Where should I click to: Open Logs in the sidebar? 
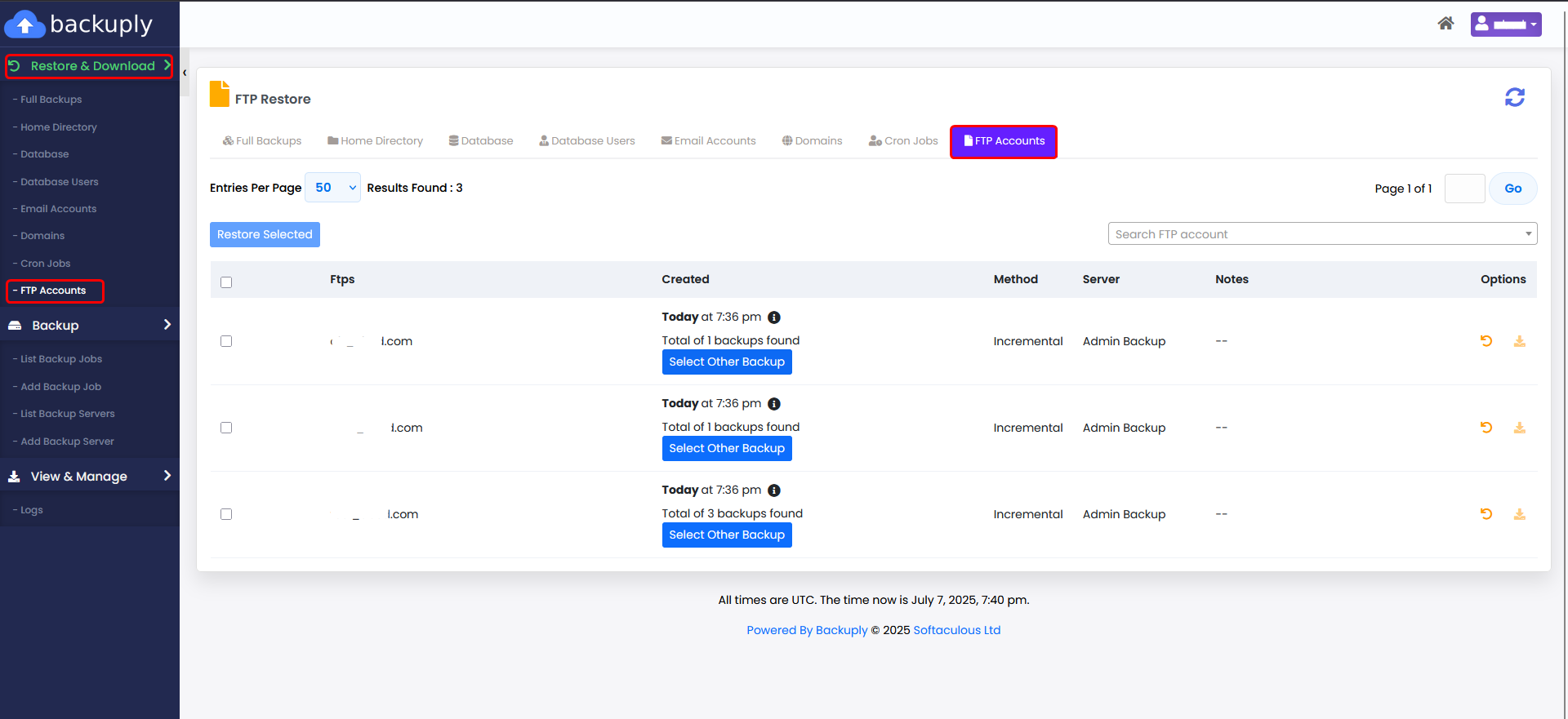[31, 510]
